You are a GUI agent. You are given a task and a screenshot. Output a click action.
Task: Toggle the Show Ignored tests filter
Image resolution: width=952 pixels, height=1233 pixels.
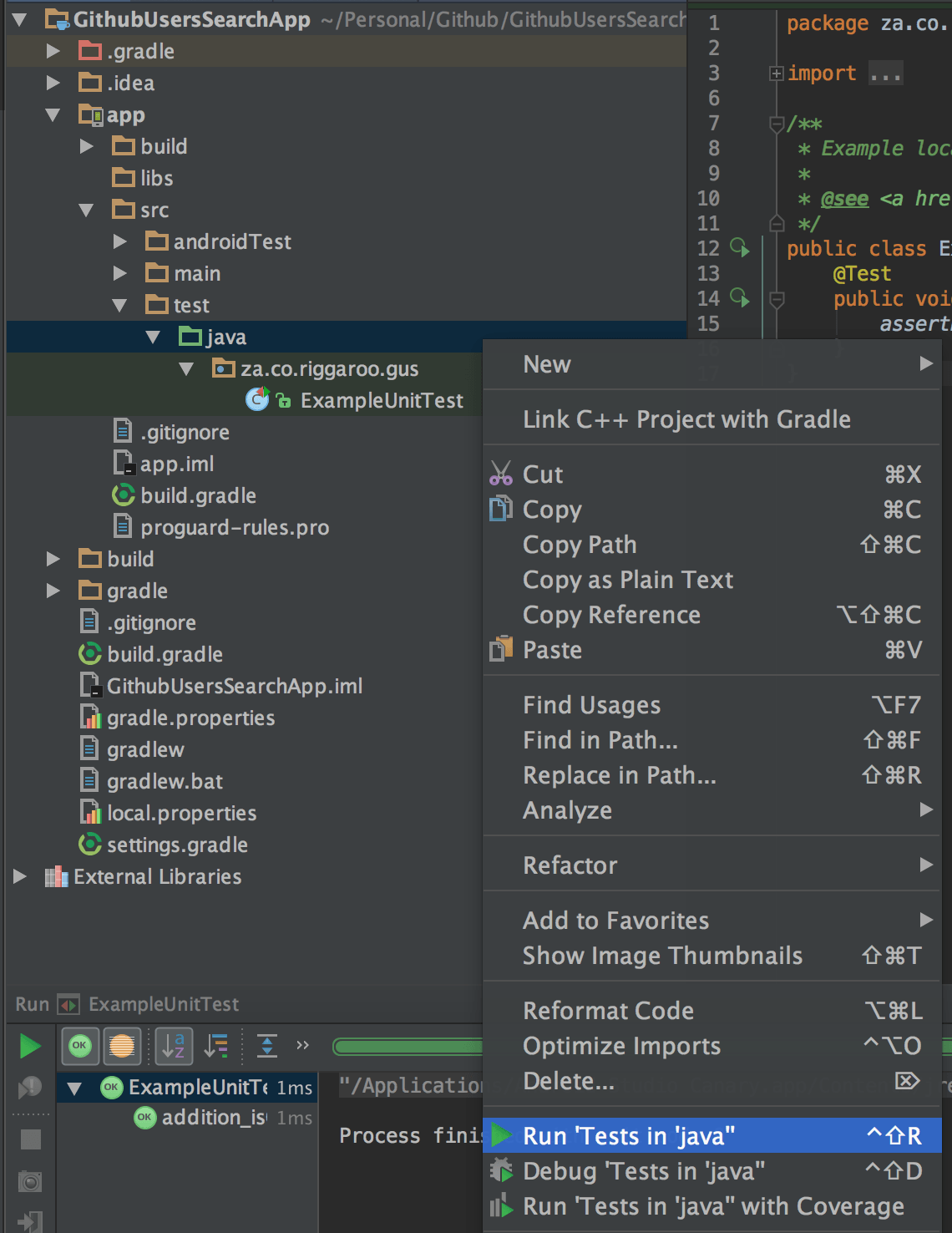coord(122,1044)
